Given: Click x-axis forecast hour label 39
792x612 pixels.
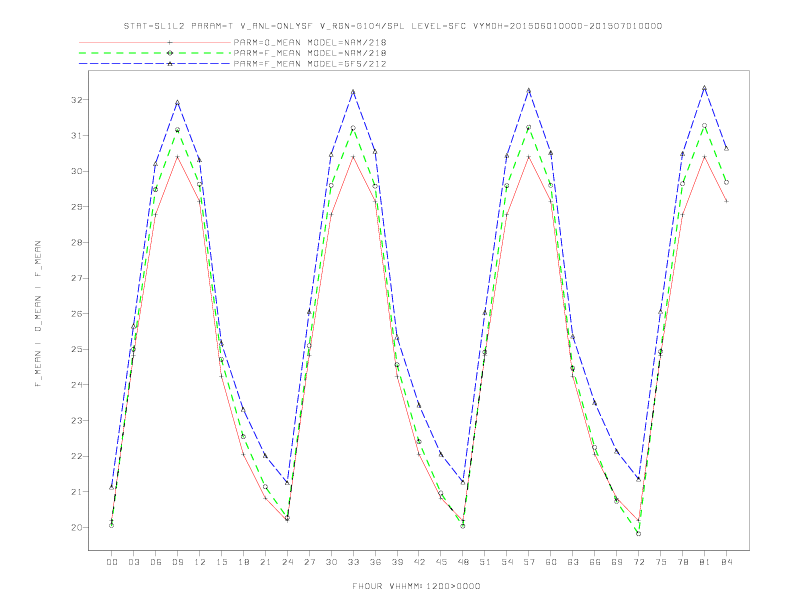Looking at the screenshot, I should pos(397,562).
